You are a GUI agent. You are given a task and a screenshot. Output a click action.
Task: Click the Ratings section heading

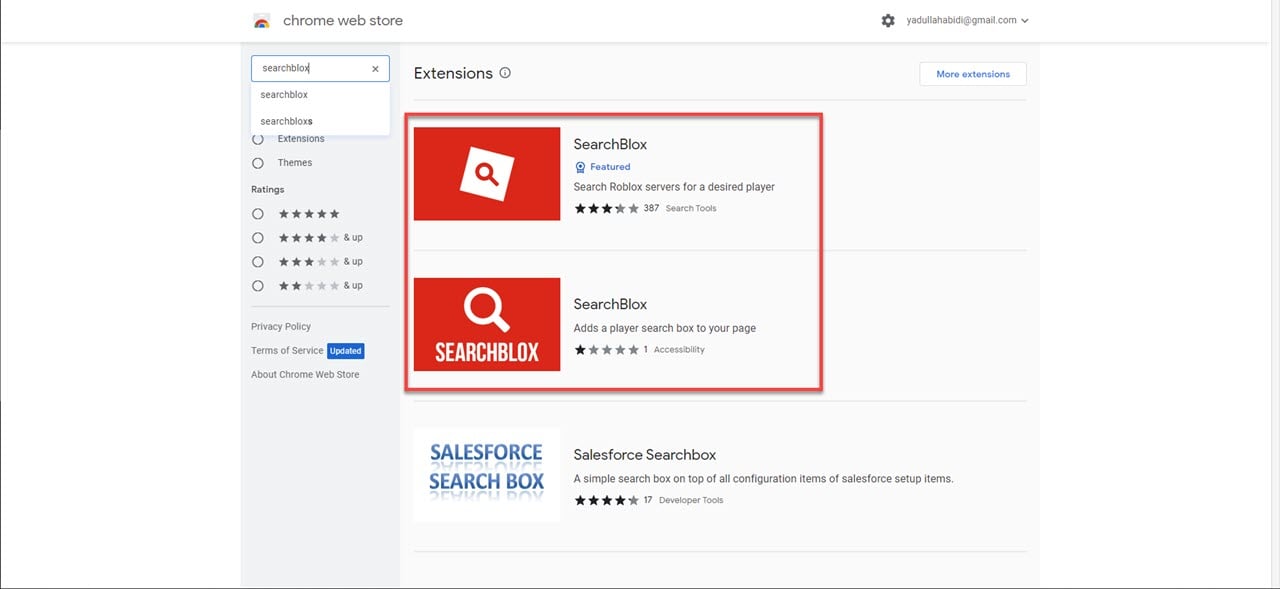267,190
